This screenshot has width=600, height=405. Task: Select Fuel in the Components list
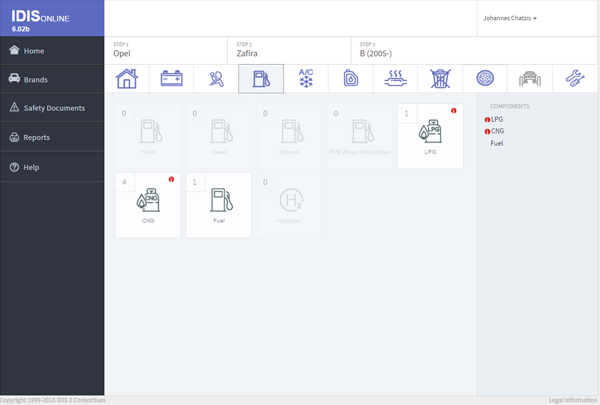coord(497,143)
